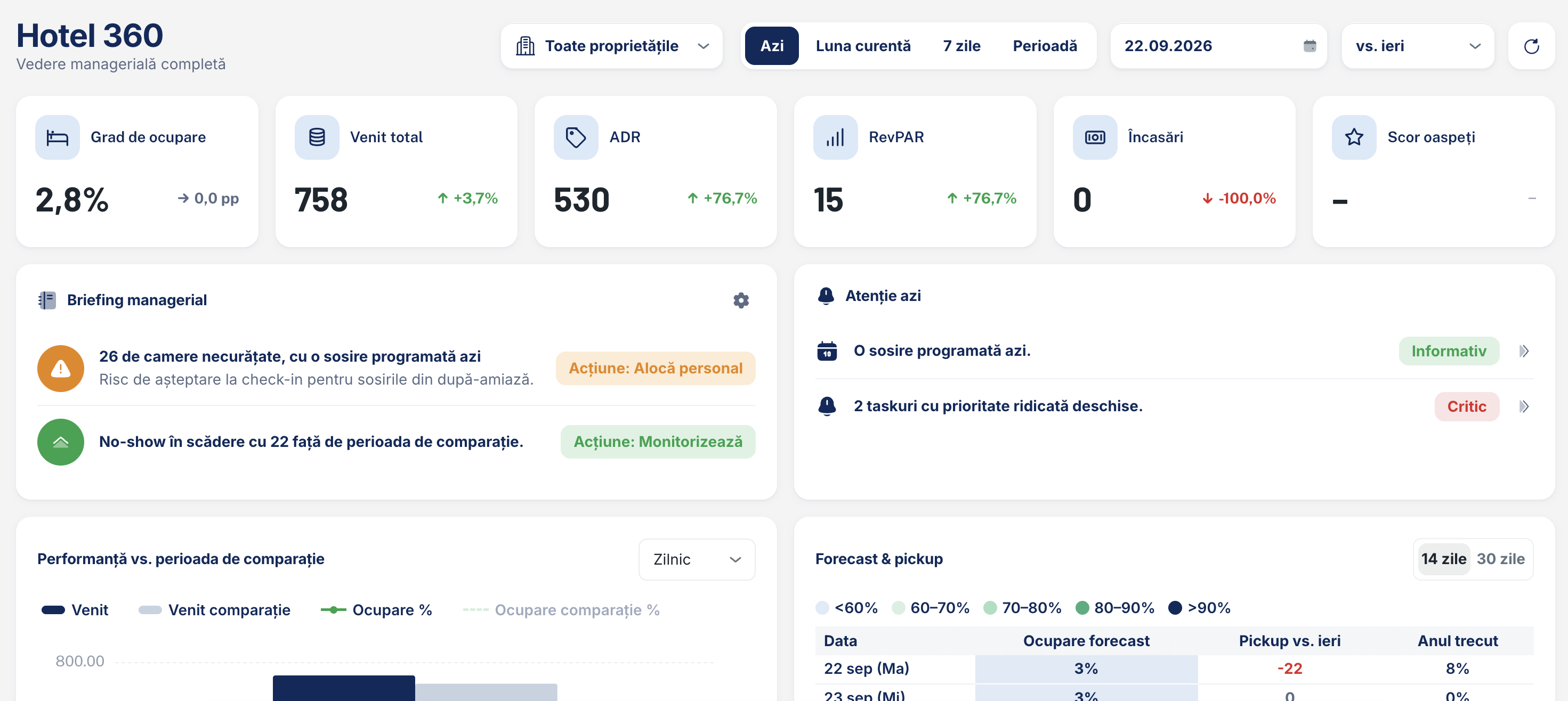Open the Zilnic granularity dropdown
This screenshot has width=1568, height=701.
pyautogui.click(x=697, y=559)
